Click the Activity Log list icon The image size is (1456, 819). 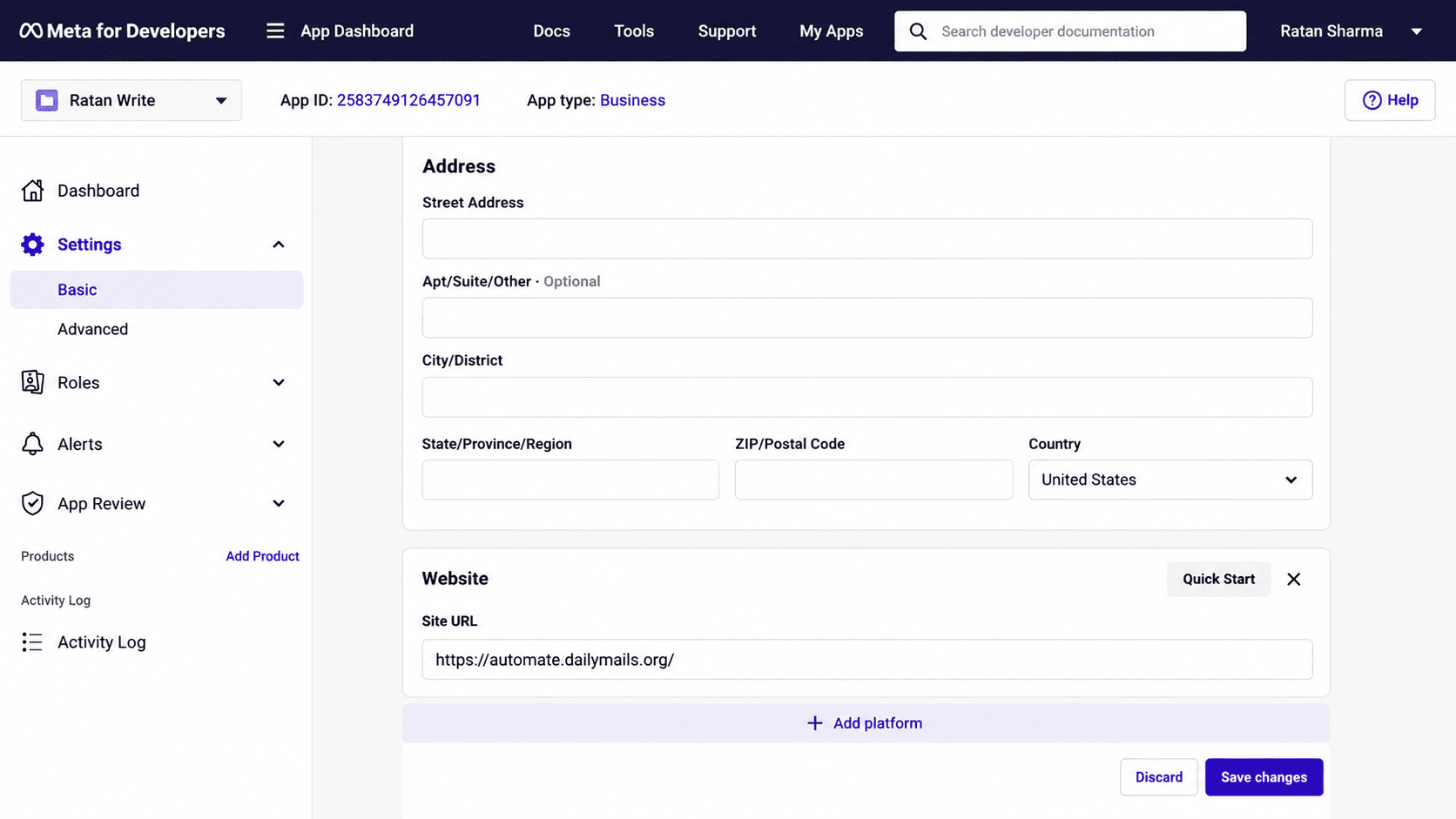(x=32, y=642)
